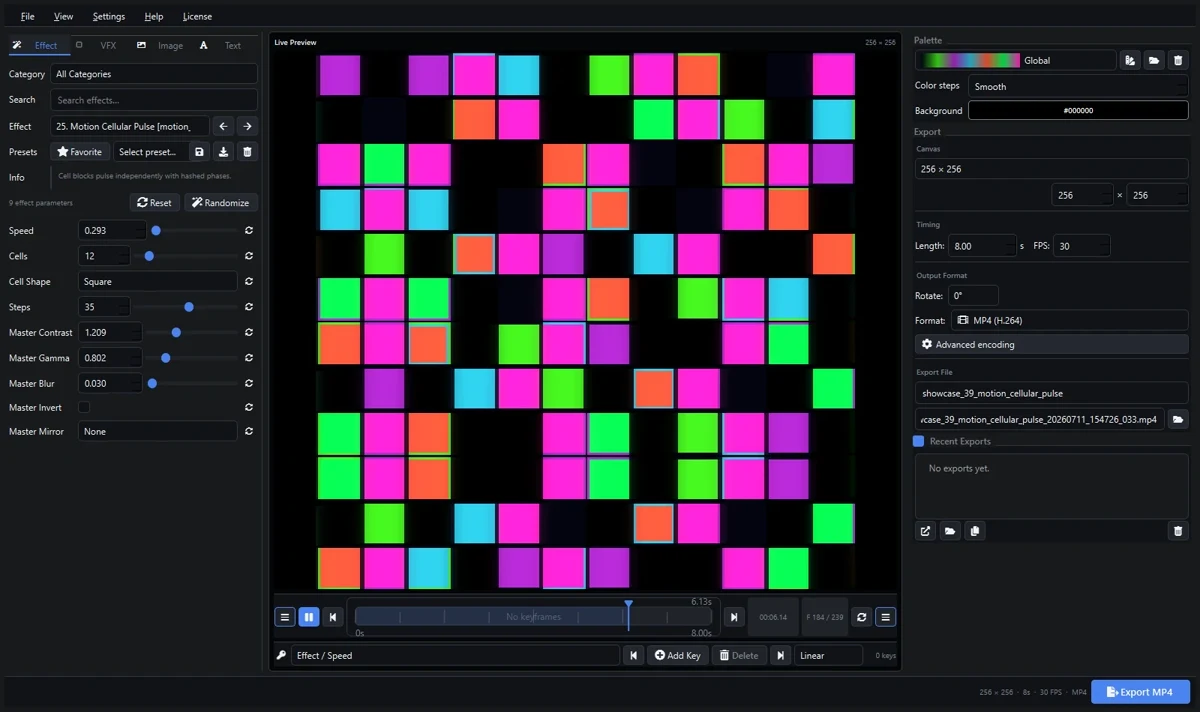Reset the Master Invert parameter with its refresh icon

(x=249, y=408)
